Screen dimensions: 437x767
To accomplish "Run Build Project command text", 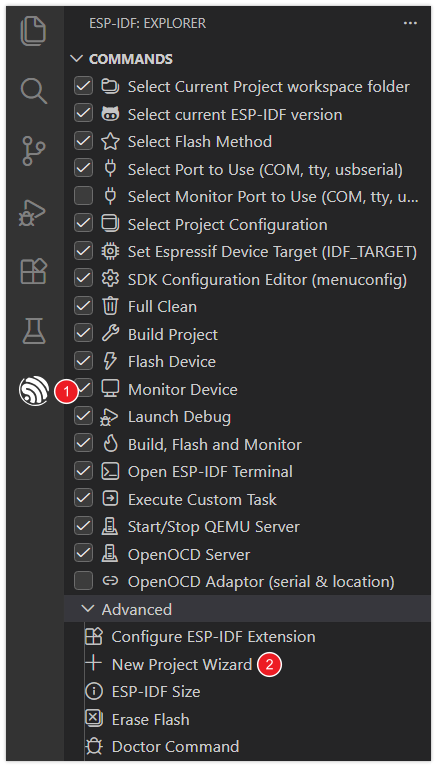I will click(x=173, y=335).
